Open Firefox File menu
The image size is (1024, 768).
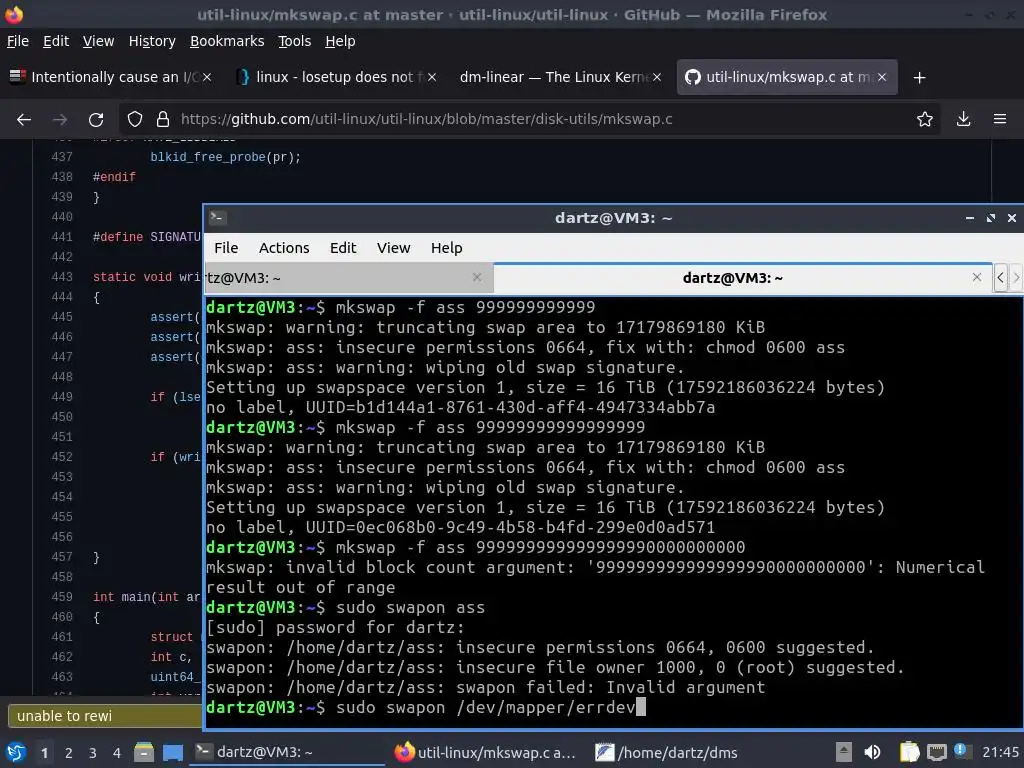(x=18, y=41)
